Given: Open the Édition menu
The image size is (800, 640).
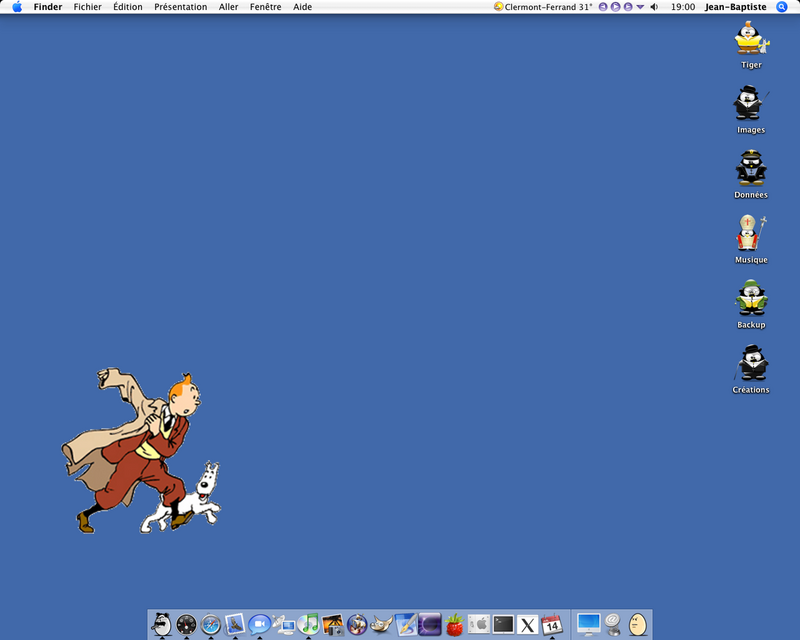Looking at the screenshot, I should tap(128, 7).
